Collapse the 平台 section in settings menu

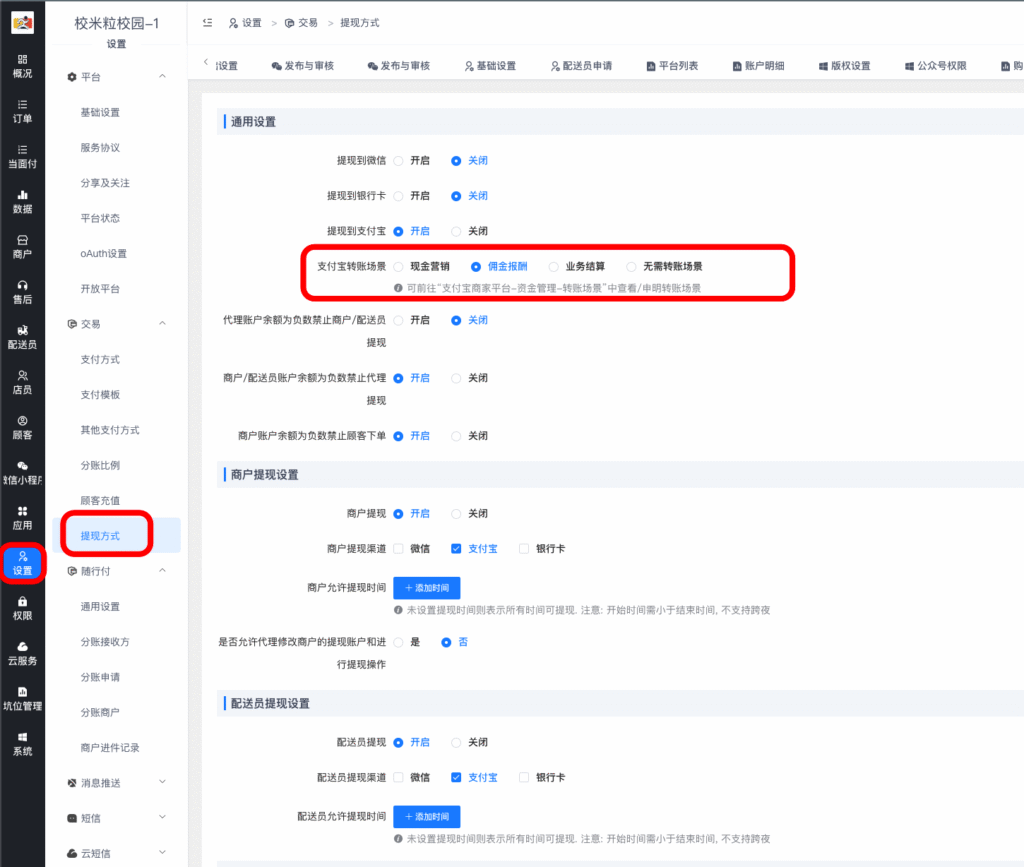162,77
